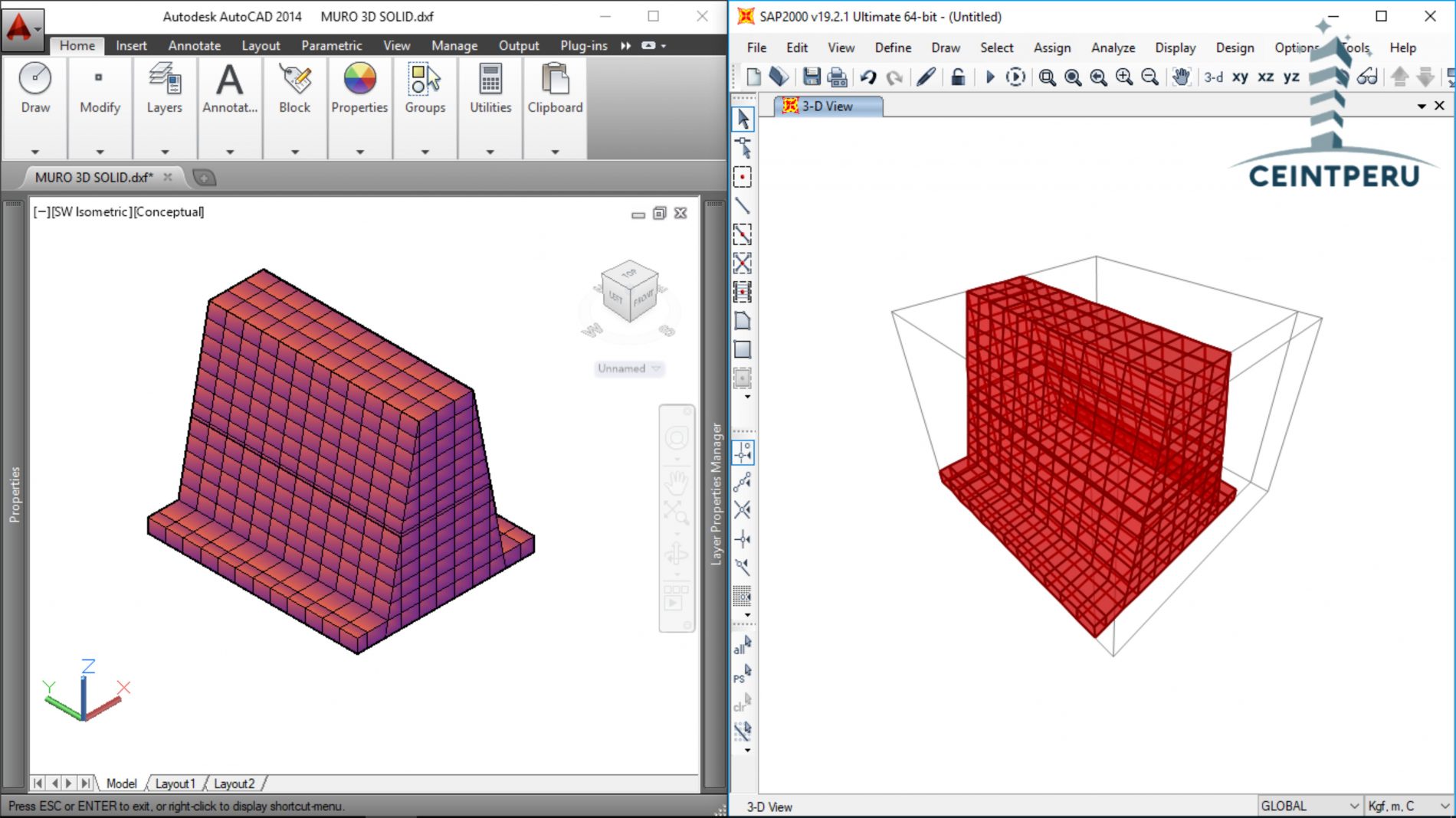Click the Clipboard paste icon
The width and height of the screenshot is (1456, 818).
coord(555,80)
